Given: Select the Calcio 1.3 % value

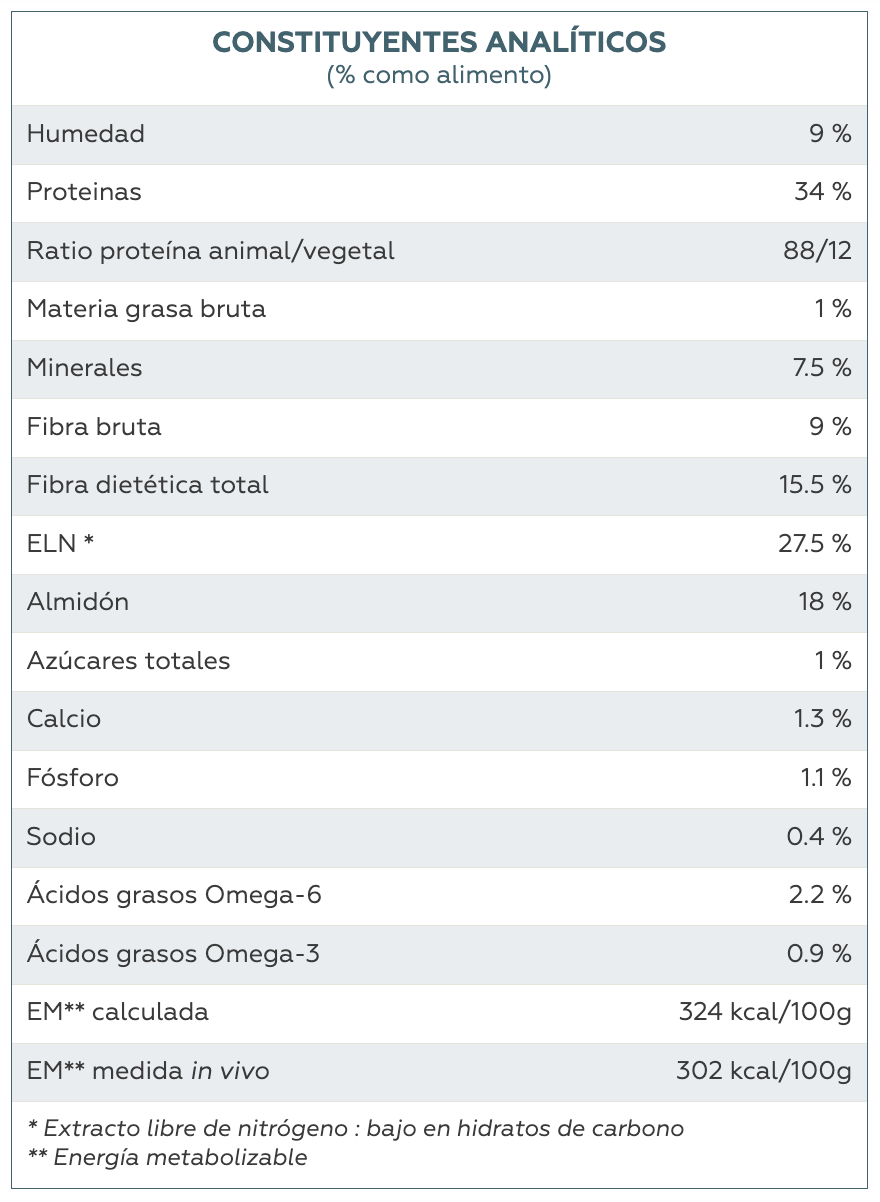Looking at the screenshot, I should 825,719.
